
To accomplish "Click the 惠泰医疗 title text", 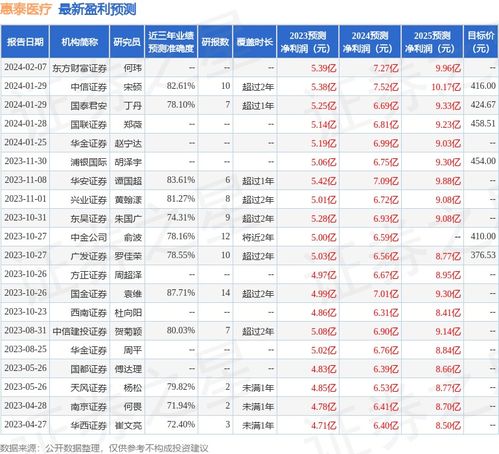I will coord(26,9).
